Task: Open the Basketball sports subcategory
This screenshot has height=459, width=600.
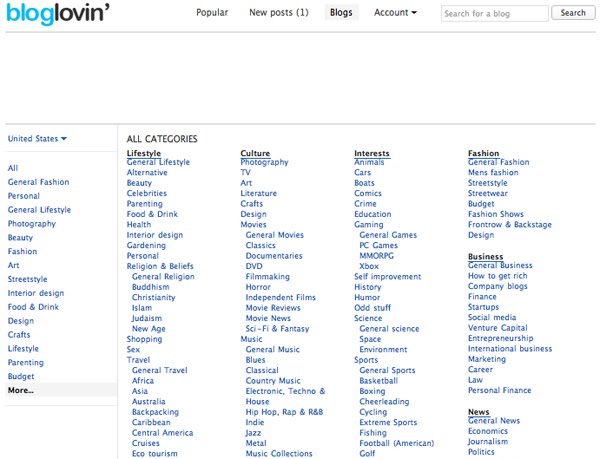Action: [378, 381]
